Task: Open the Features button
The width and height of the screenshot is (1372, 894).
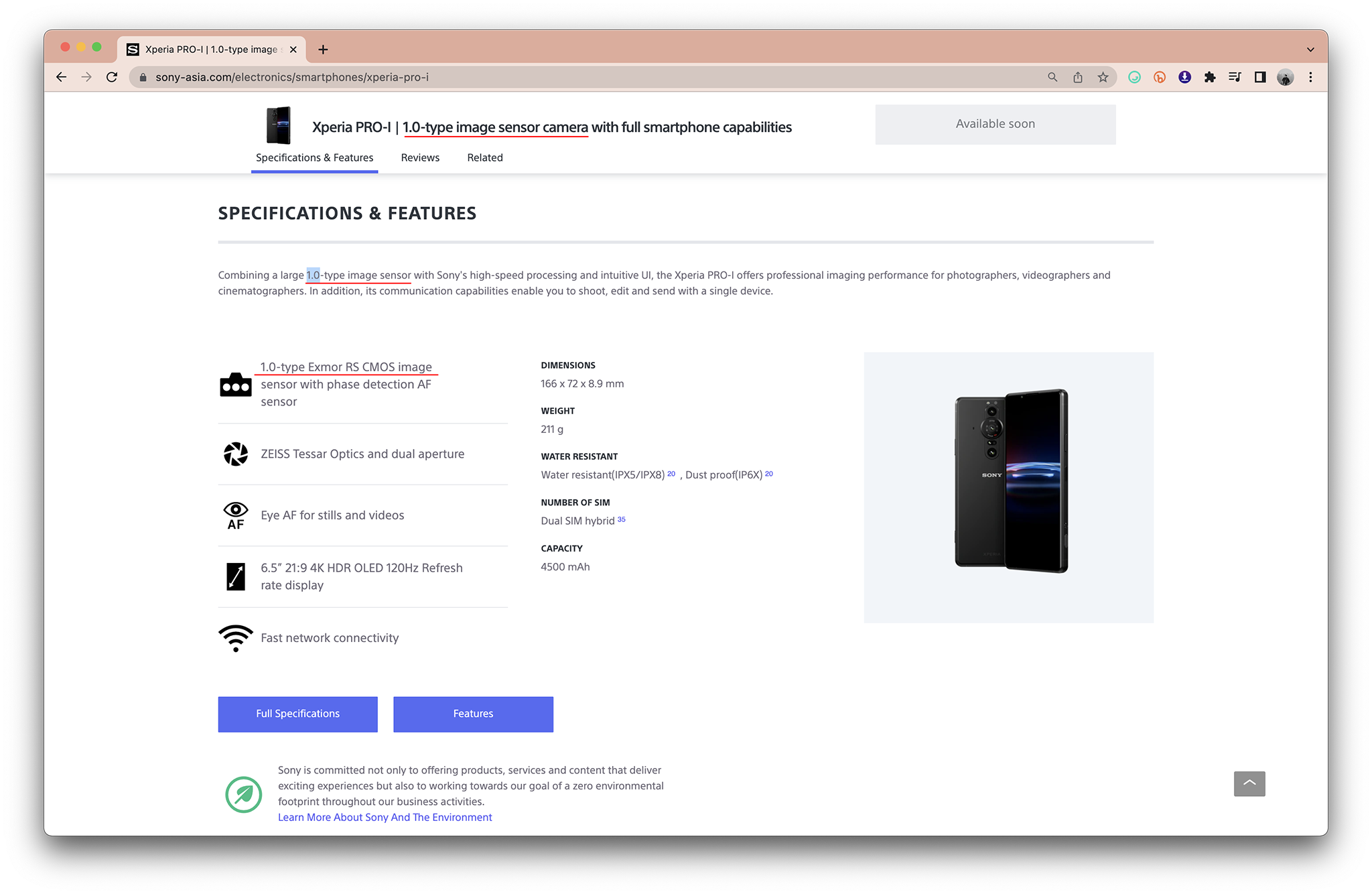Action: 473,714
